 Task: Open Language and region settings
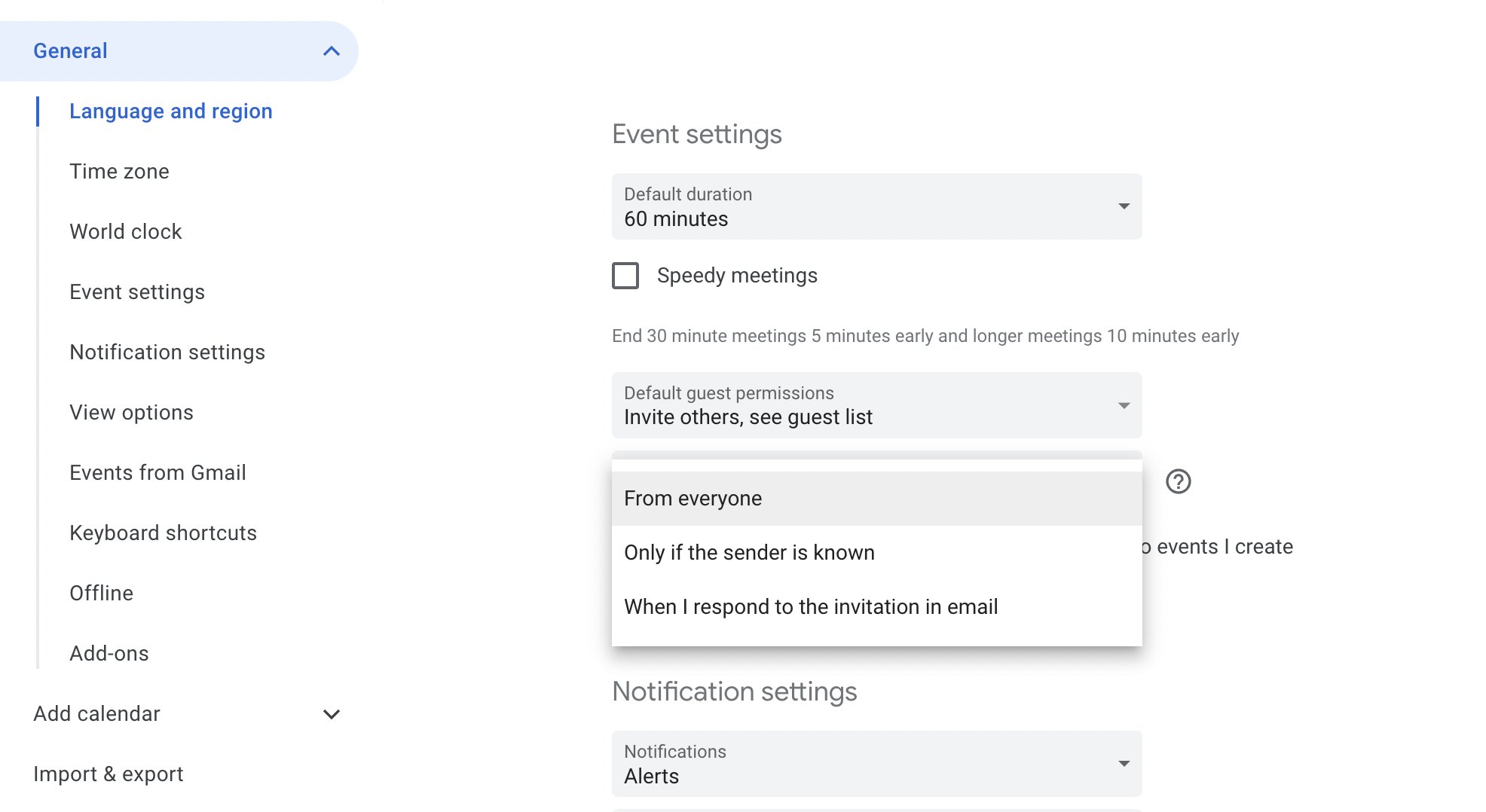(x=170, y=111)
